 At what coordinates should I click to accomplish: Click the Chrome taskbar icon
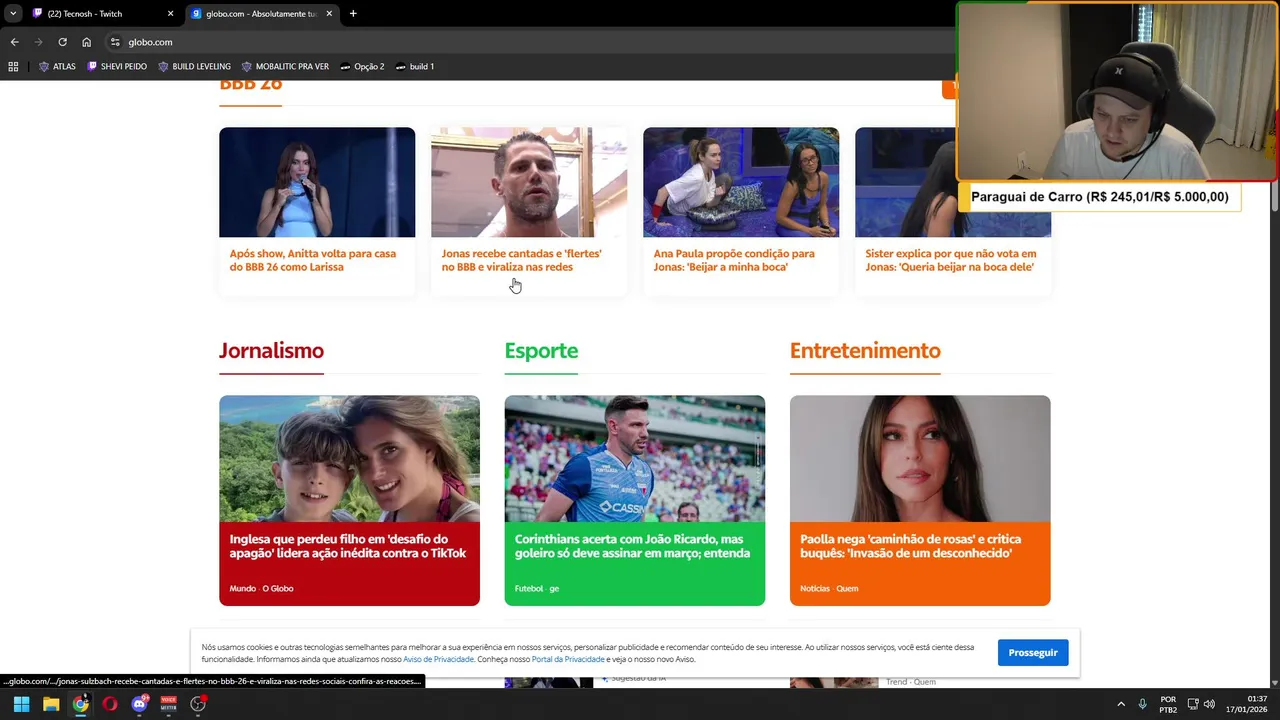click(80, 704)
